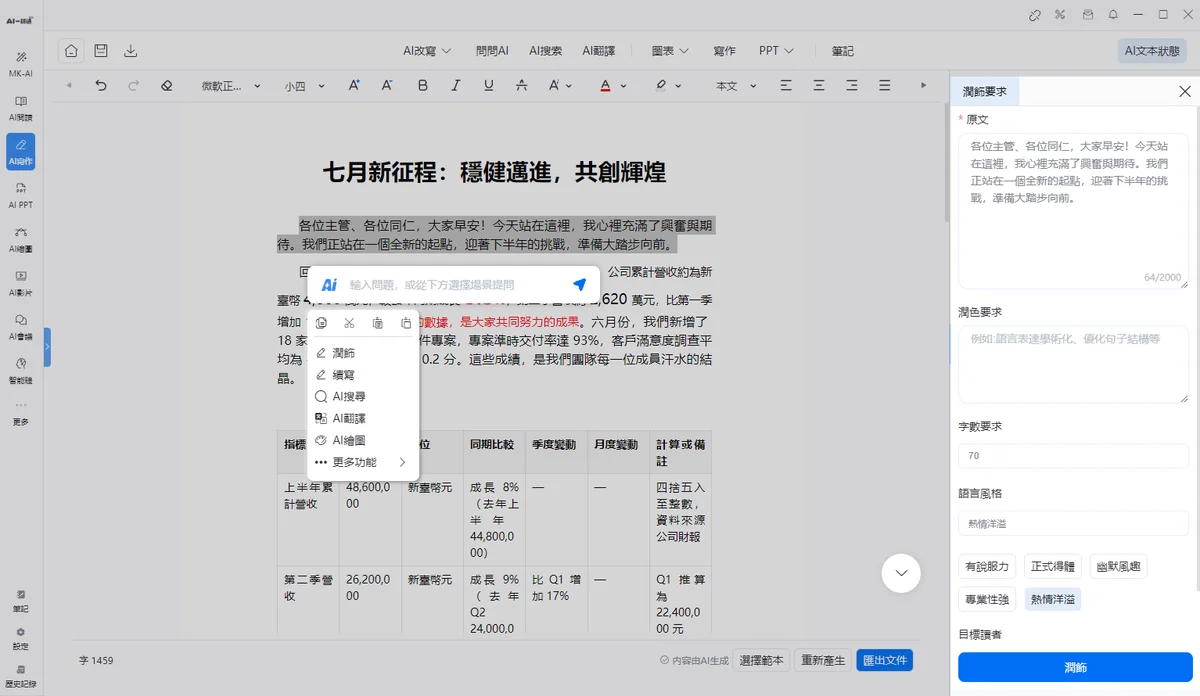Viewport: 1200px width, 696px height.
Task: Open AI PPT in the left sidebar
Action: click(20, 194)
